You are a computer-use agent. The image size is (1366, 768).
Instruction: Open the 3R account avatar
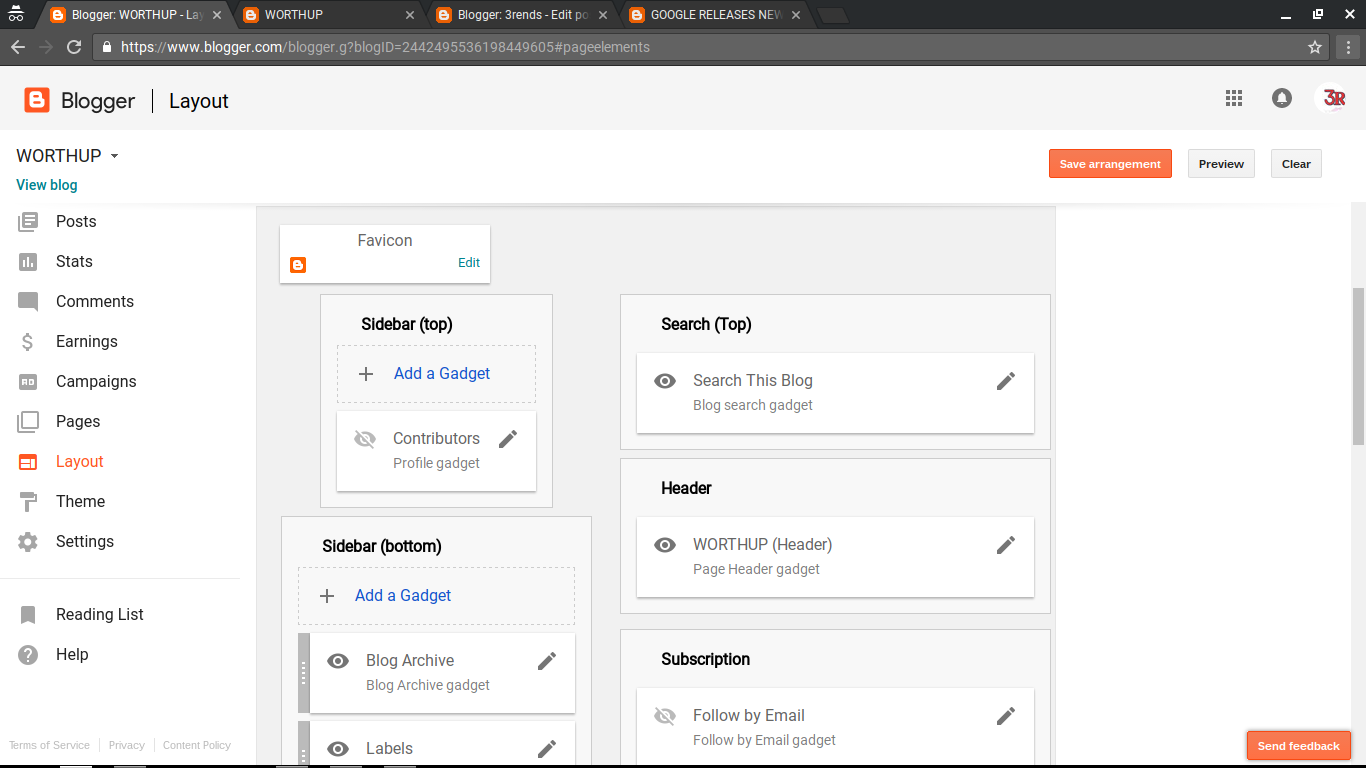click(1333, 98)
